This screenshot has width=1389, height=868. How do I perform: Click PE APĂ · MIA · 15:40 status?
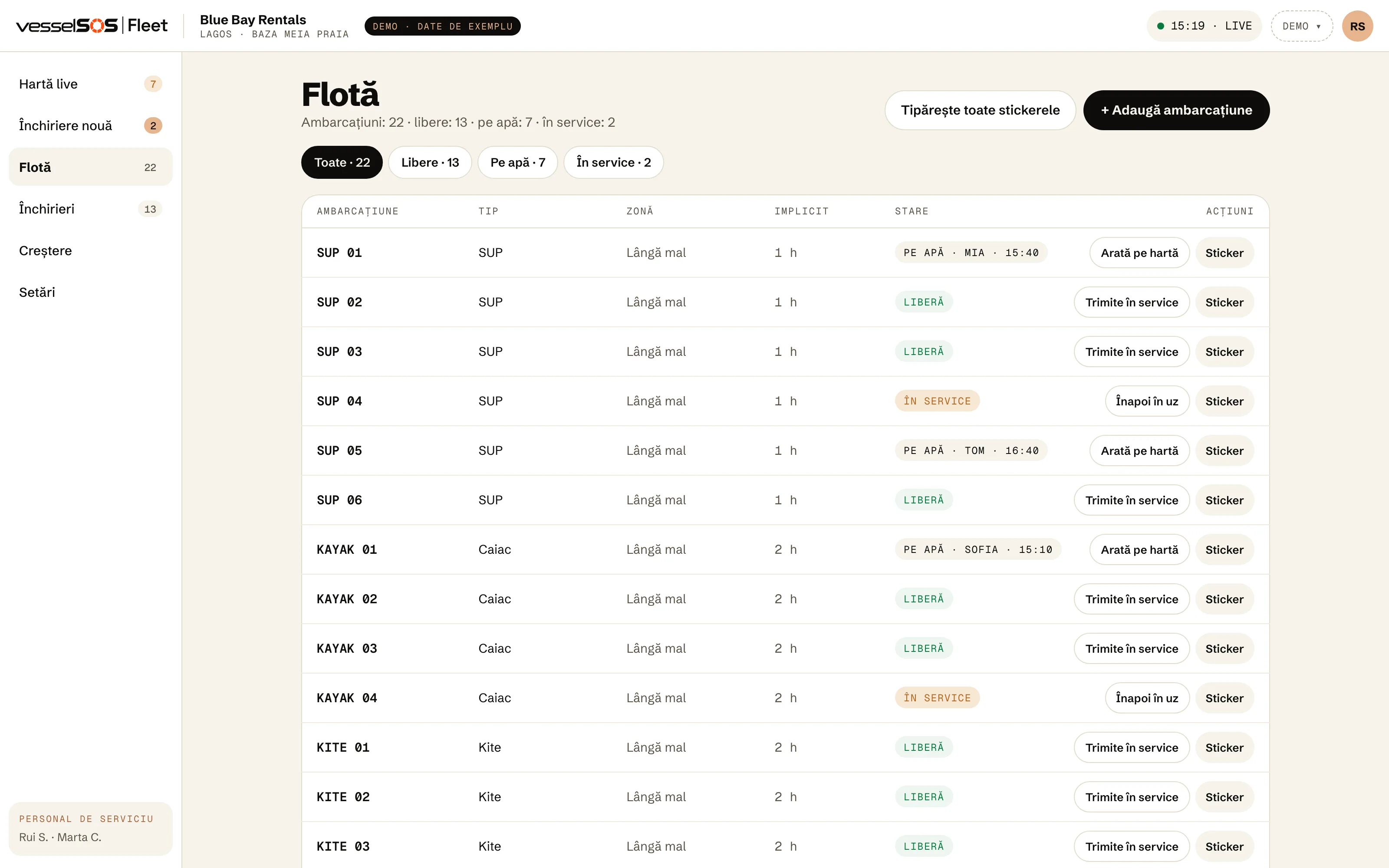click(971, 253)
